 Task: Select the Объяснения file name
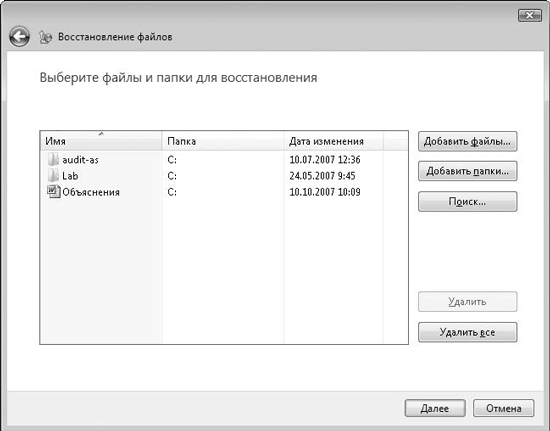coord(91,192)
